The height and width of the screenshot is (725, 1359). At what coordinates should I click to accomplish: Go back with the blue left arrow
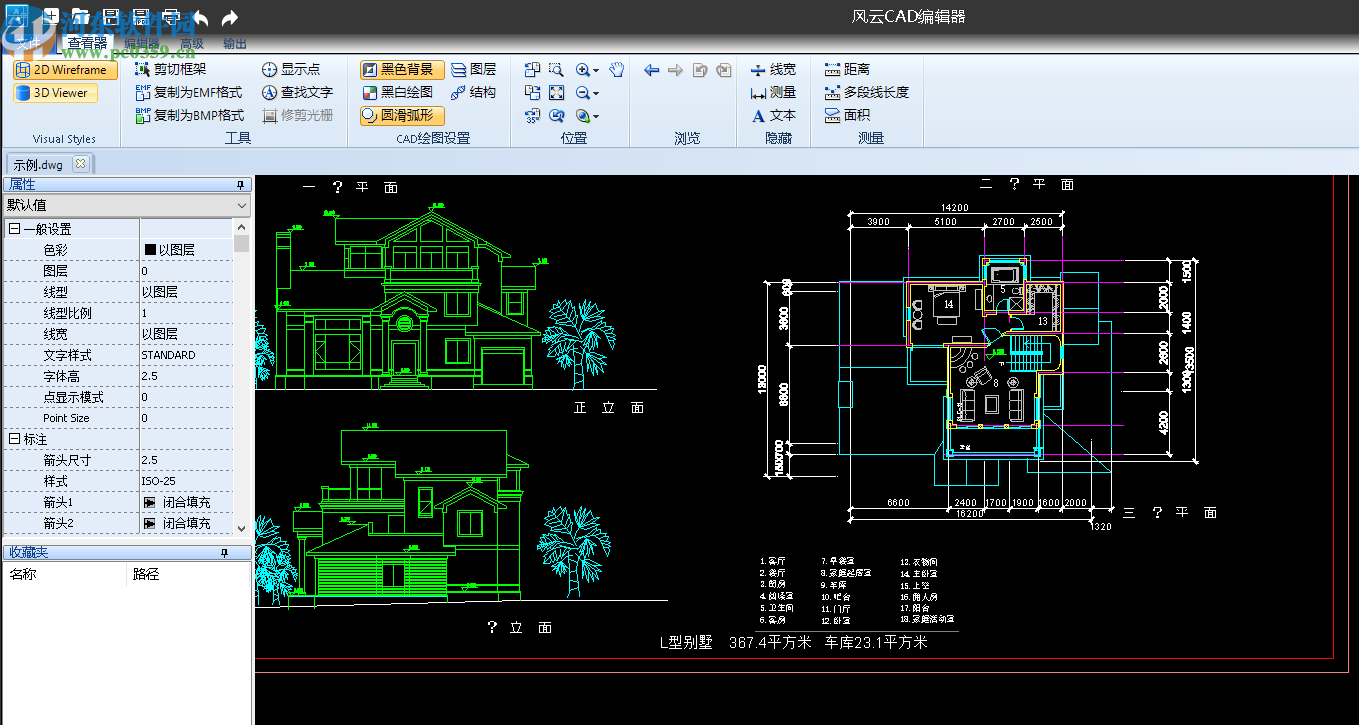tap(651, 69)
